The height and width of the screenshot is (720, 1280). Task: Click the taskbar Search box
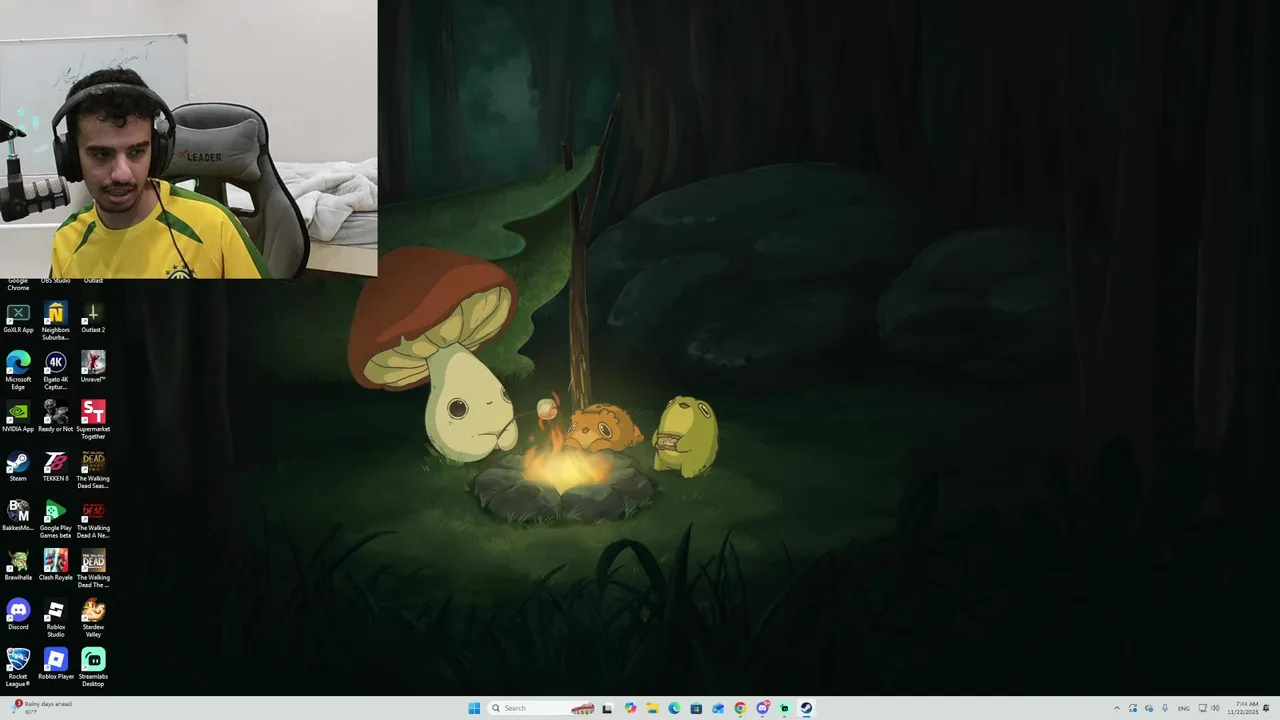click(543, 708)
